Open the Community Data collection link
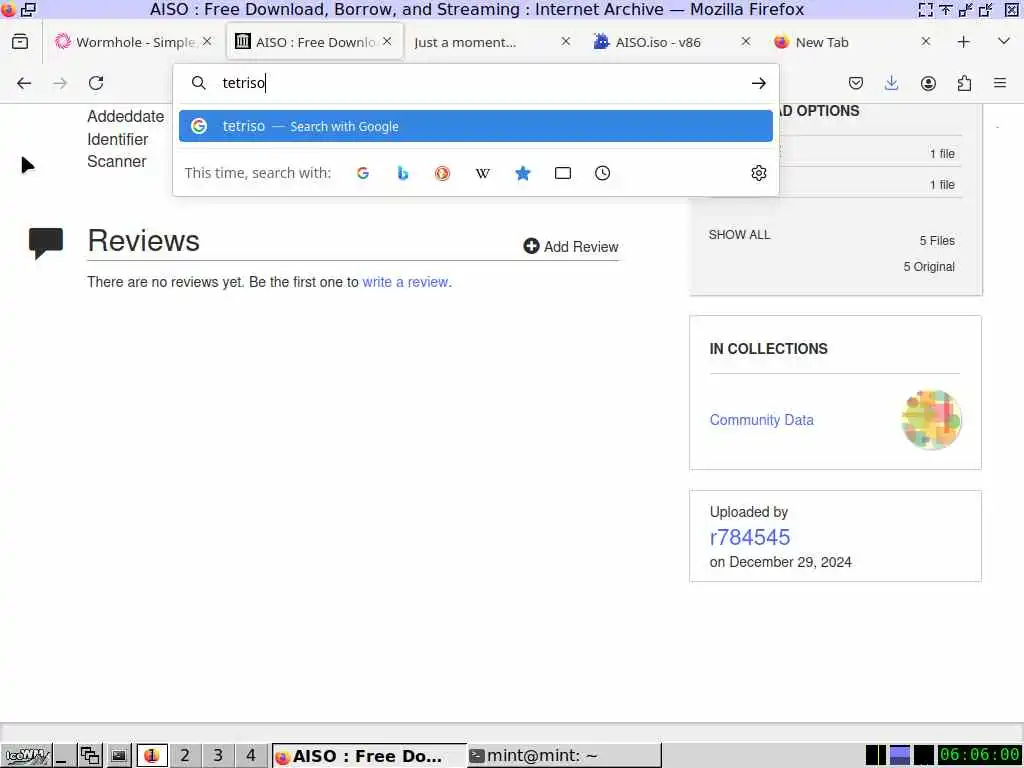The width and height of the screenshot is (1024, 768). click(761, 420)
